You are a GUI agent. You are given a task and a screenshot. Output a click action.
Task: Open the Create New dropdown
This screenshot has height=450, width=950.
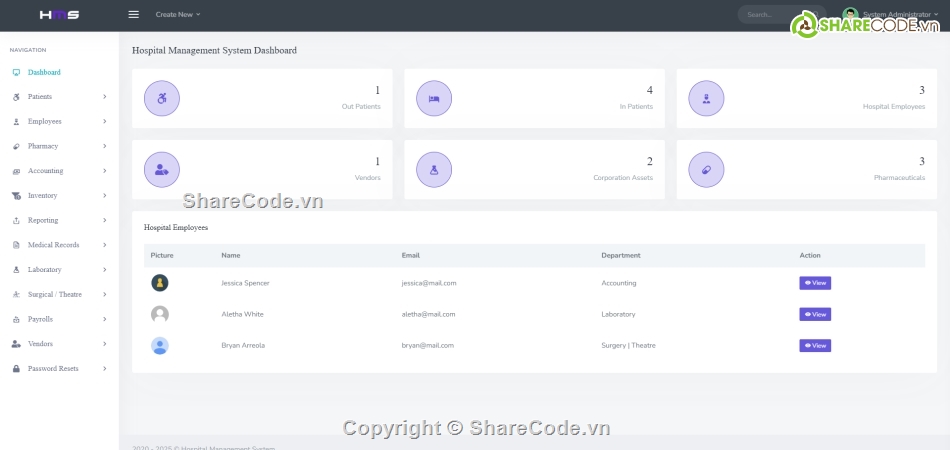pos(178,15)
